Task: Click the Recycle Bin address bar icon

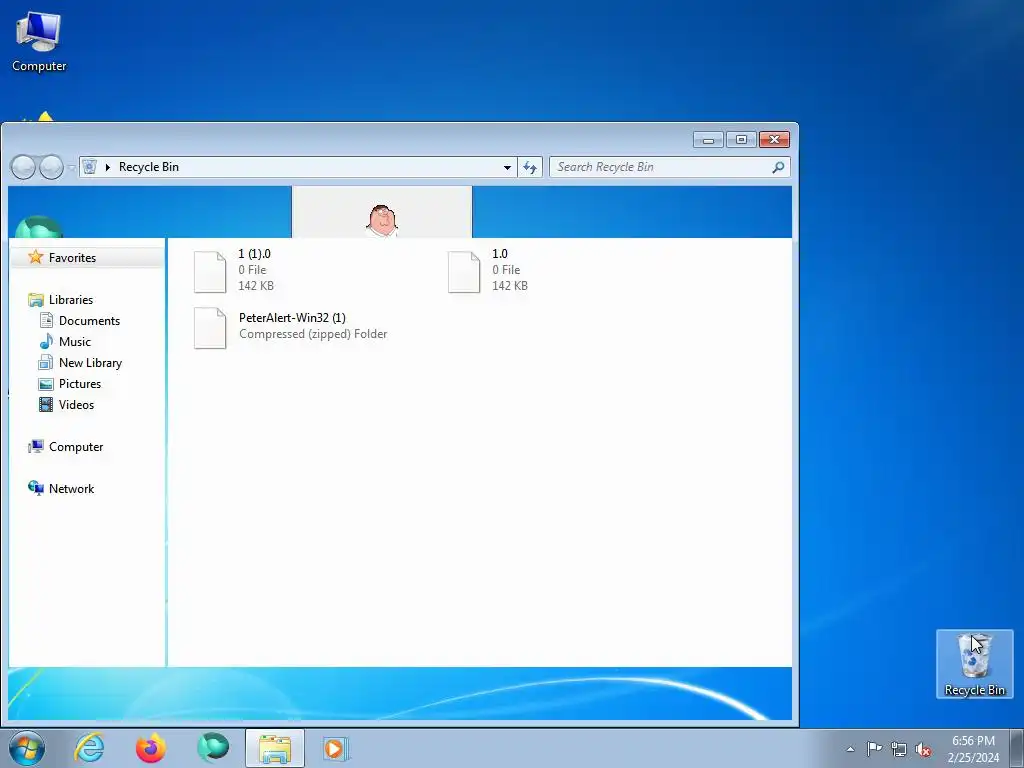Action: pyautogui.click(x=90, y=167)
